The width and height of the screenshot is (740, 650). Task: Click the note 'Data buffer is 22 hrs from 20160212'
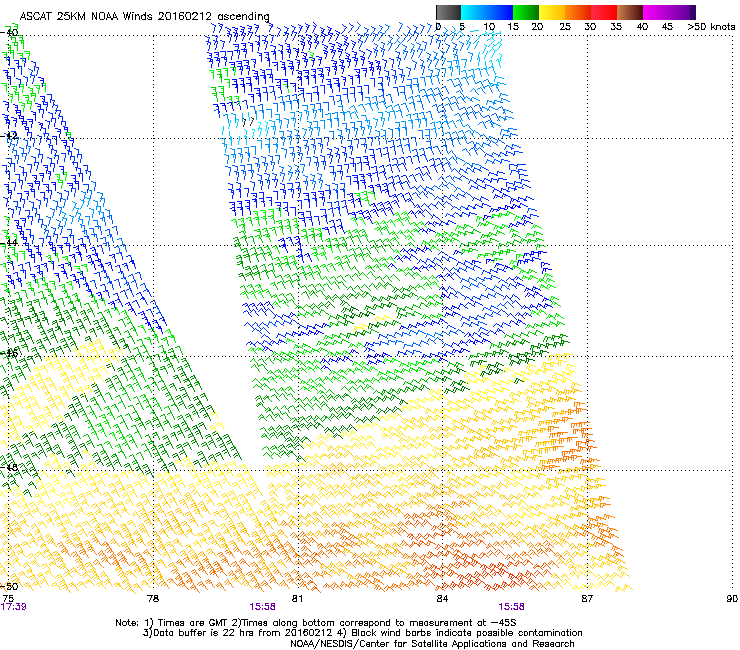coord(241,633)
